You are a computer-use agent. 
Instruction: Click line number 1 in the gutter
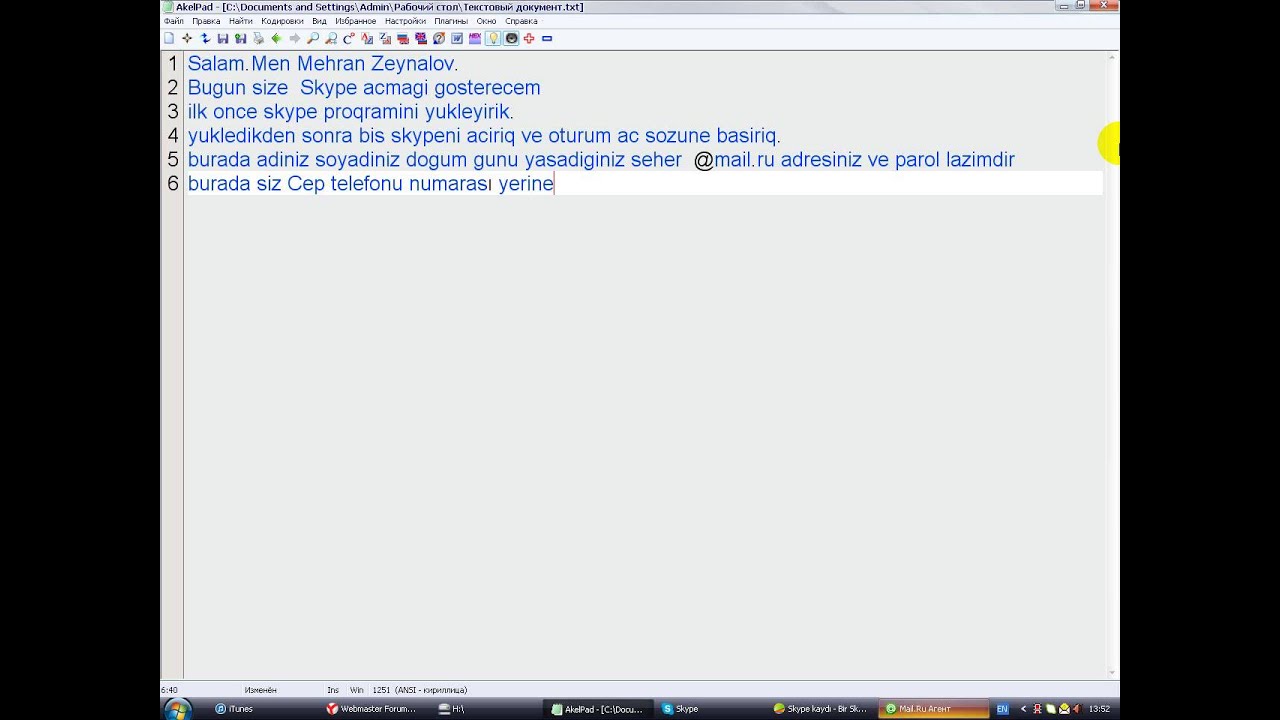point(173,64)
